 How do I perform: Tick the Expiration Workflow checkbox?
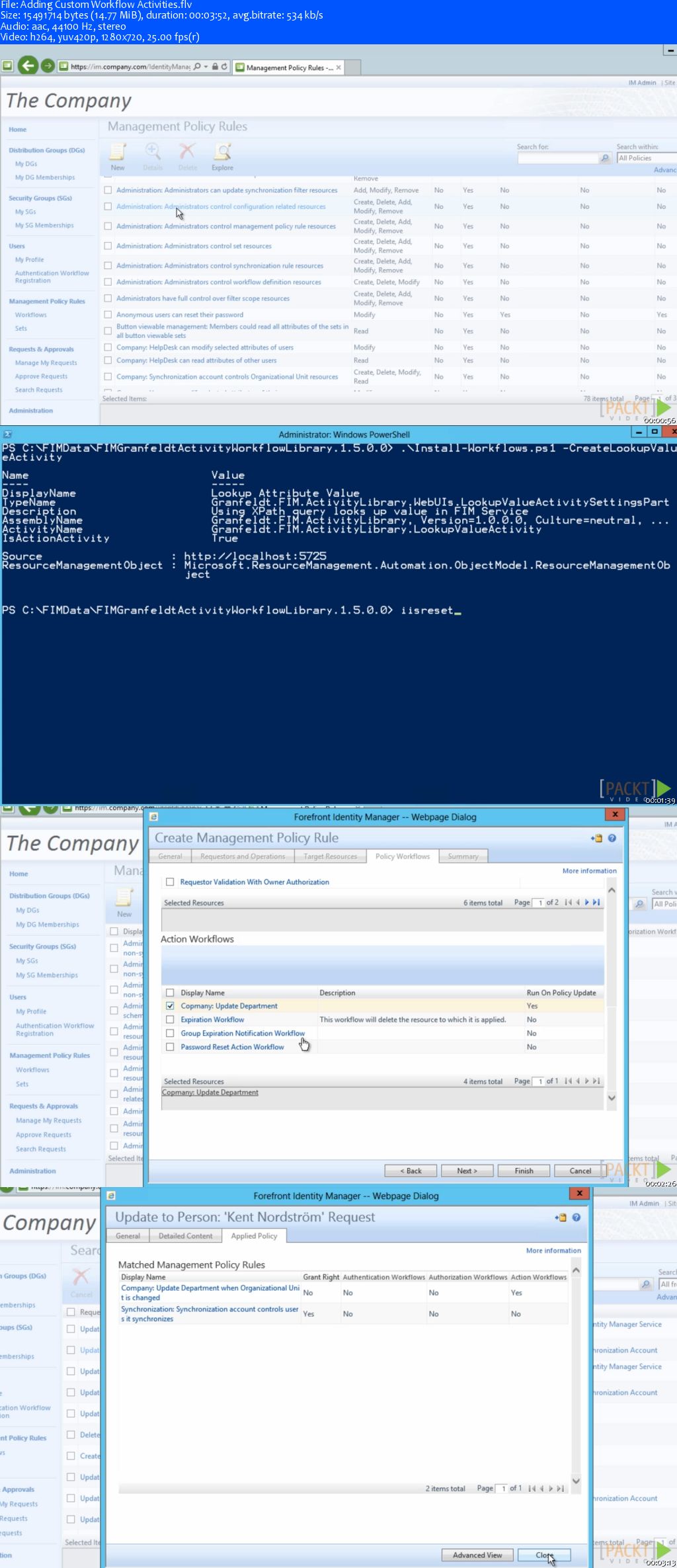(170, 1019)
